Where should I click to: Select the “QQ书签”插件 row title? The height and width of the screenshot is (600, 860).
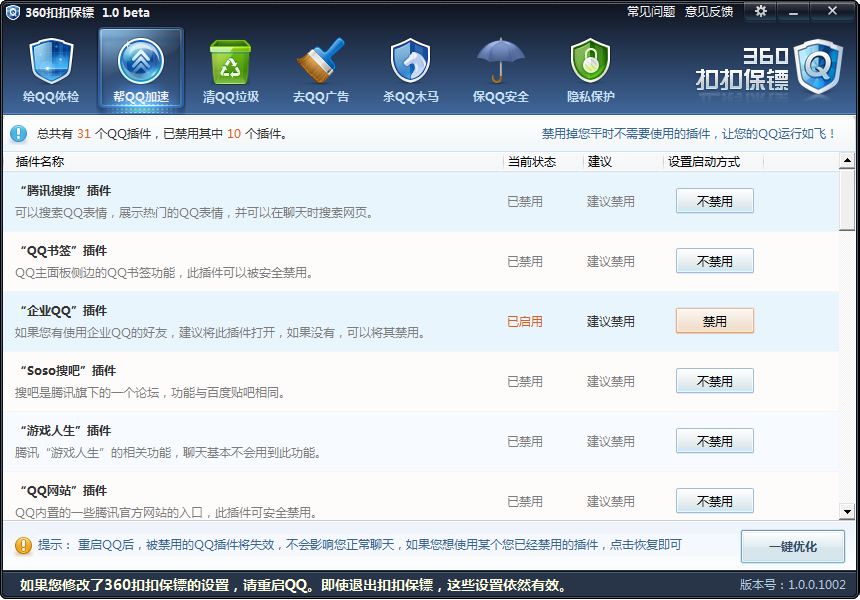64,251
